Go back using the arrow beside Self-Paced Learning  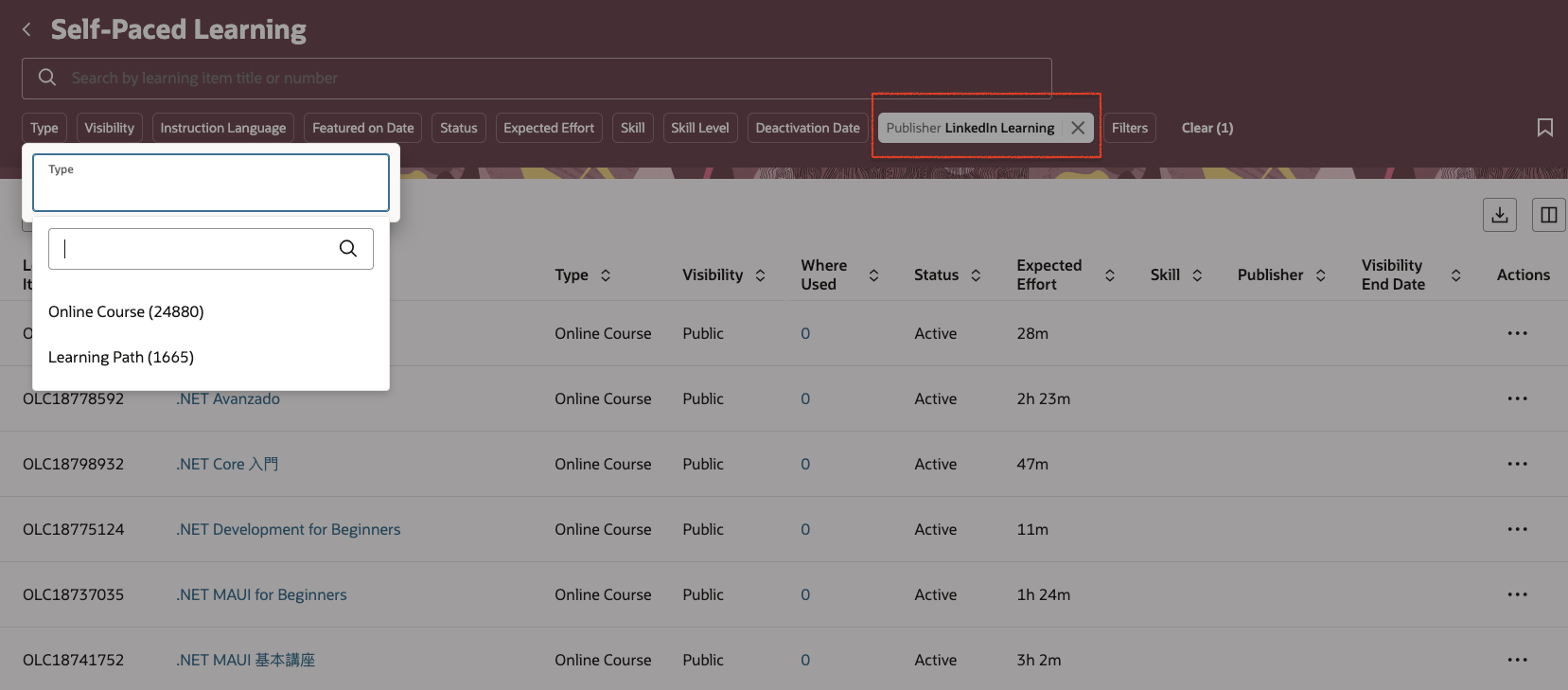26,30
